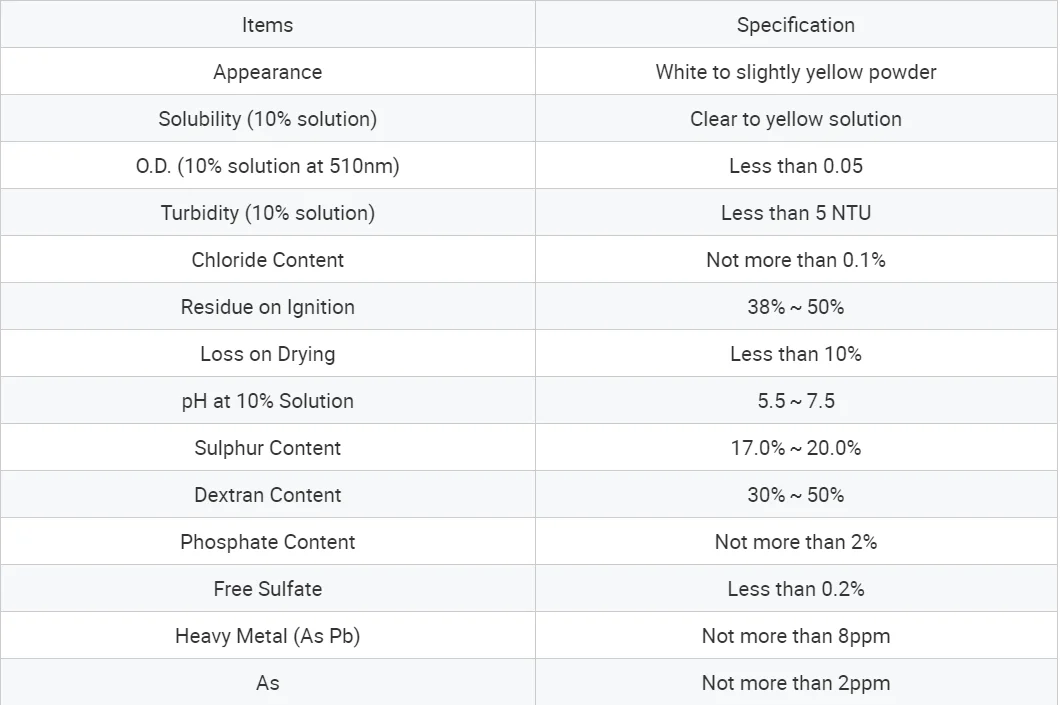
Task: Click the "Less than 0.05" value
Action: (796, 166)
